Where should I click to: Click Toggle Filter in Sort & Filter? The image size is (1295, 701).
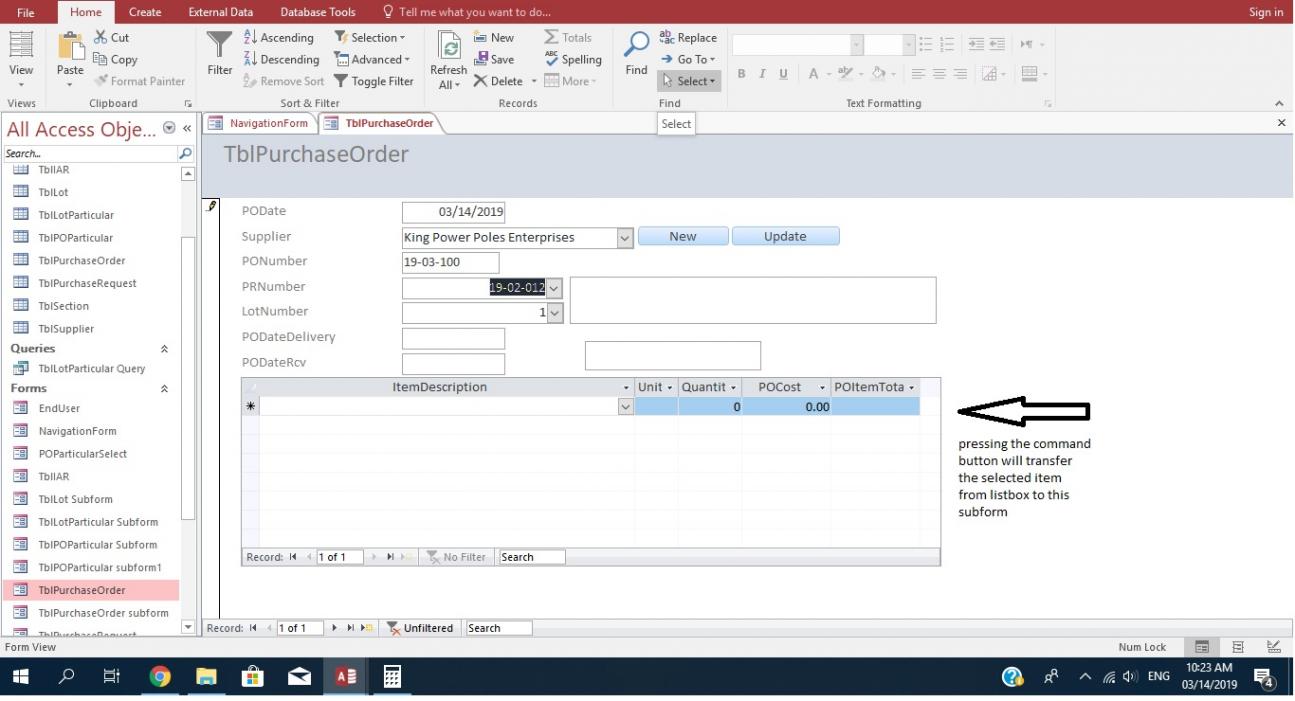pyautogui.click(x=374, y=81)
